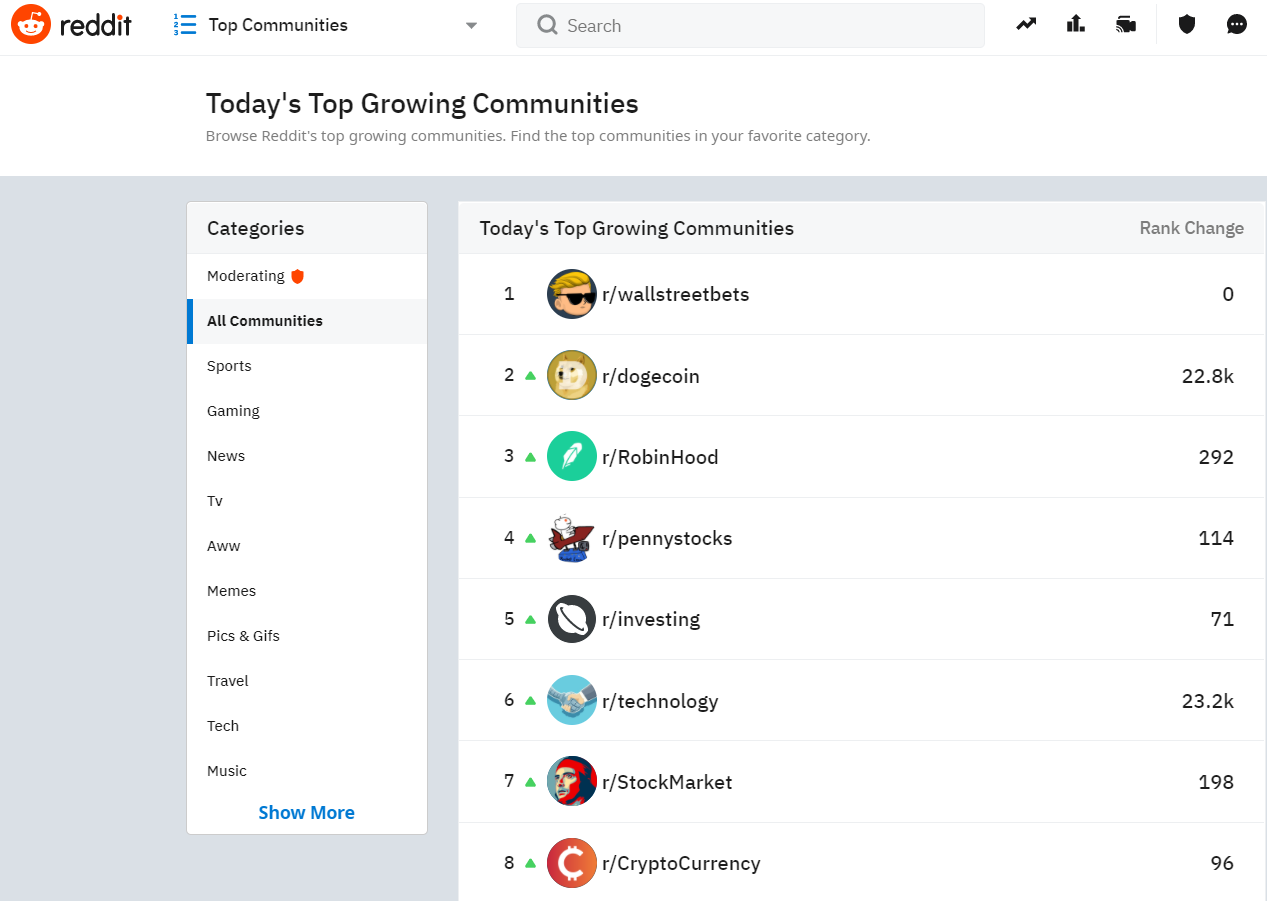The image size is (1267, 901).
Task: Choose the Pics & Gifs category
Action: (x=243, y=636)
